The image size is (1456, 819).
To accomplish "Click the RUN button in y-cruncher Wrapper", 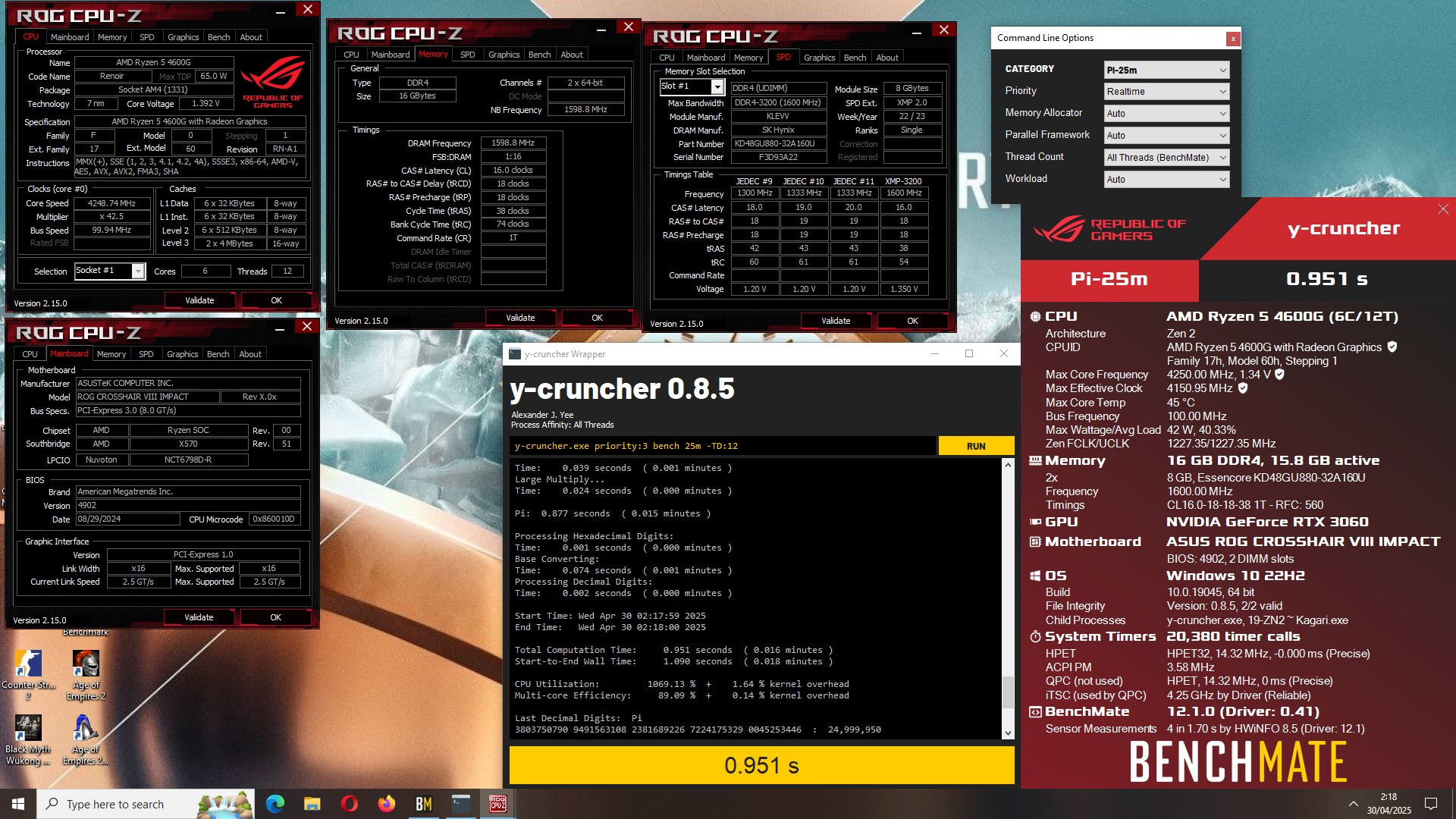I will [976, 446].
